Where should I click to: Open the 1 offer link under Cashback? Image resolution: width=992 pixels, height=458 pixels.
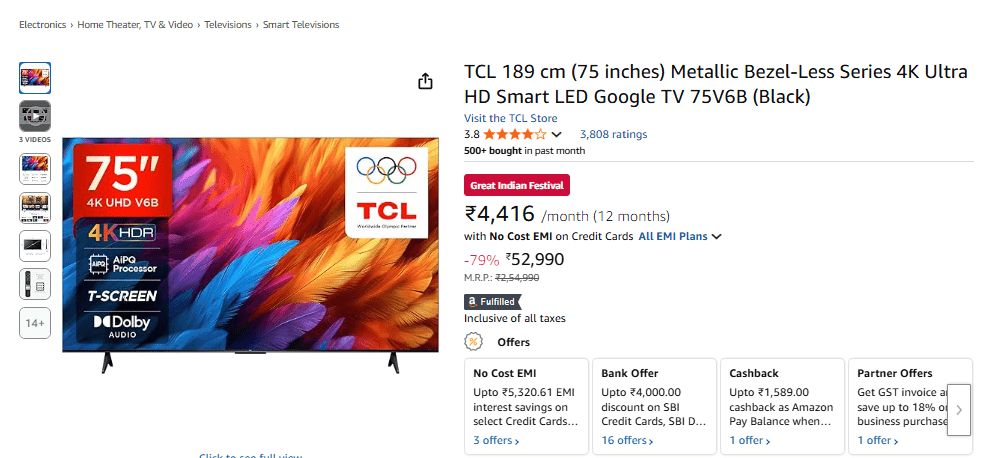[749, 440]
